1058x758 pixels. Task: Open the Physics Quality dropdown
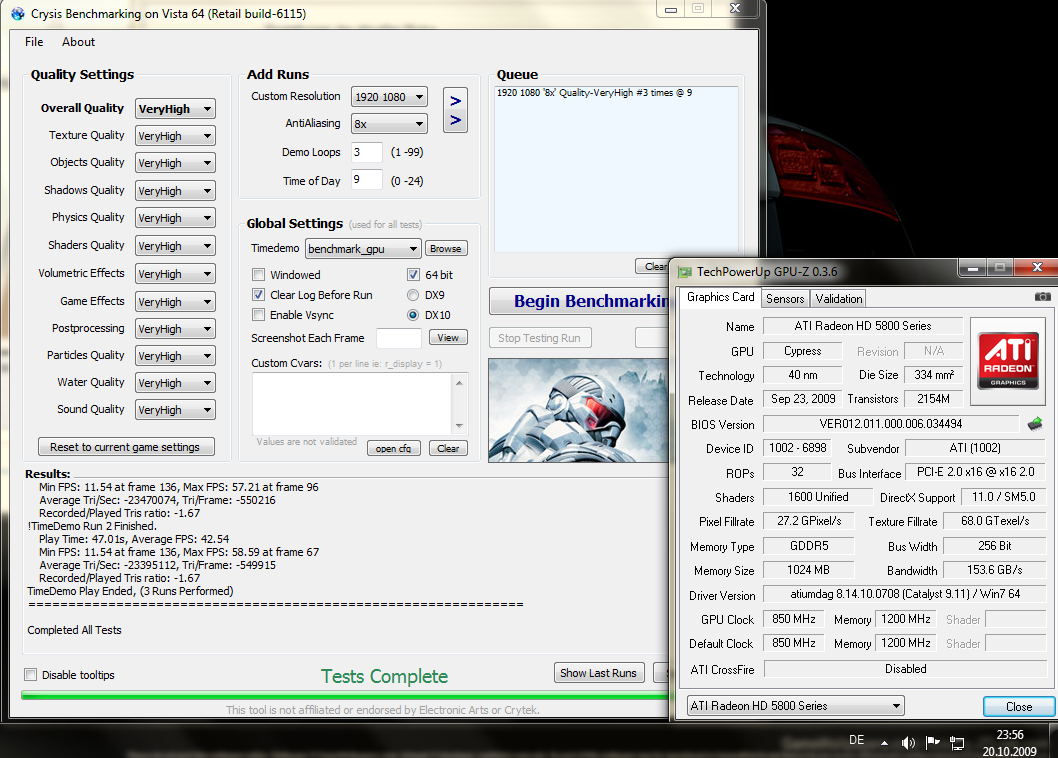175,218
